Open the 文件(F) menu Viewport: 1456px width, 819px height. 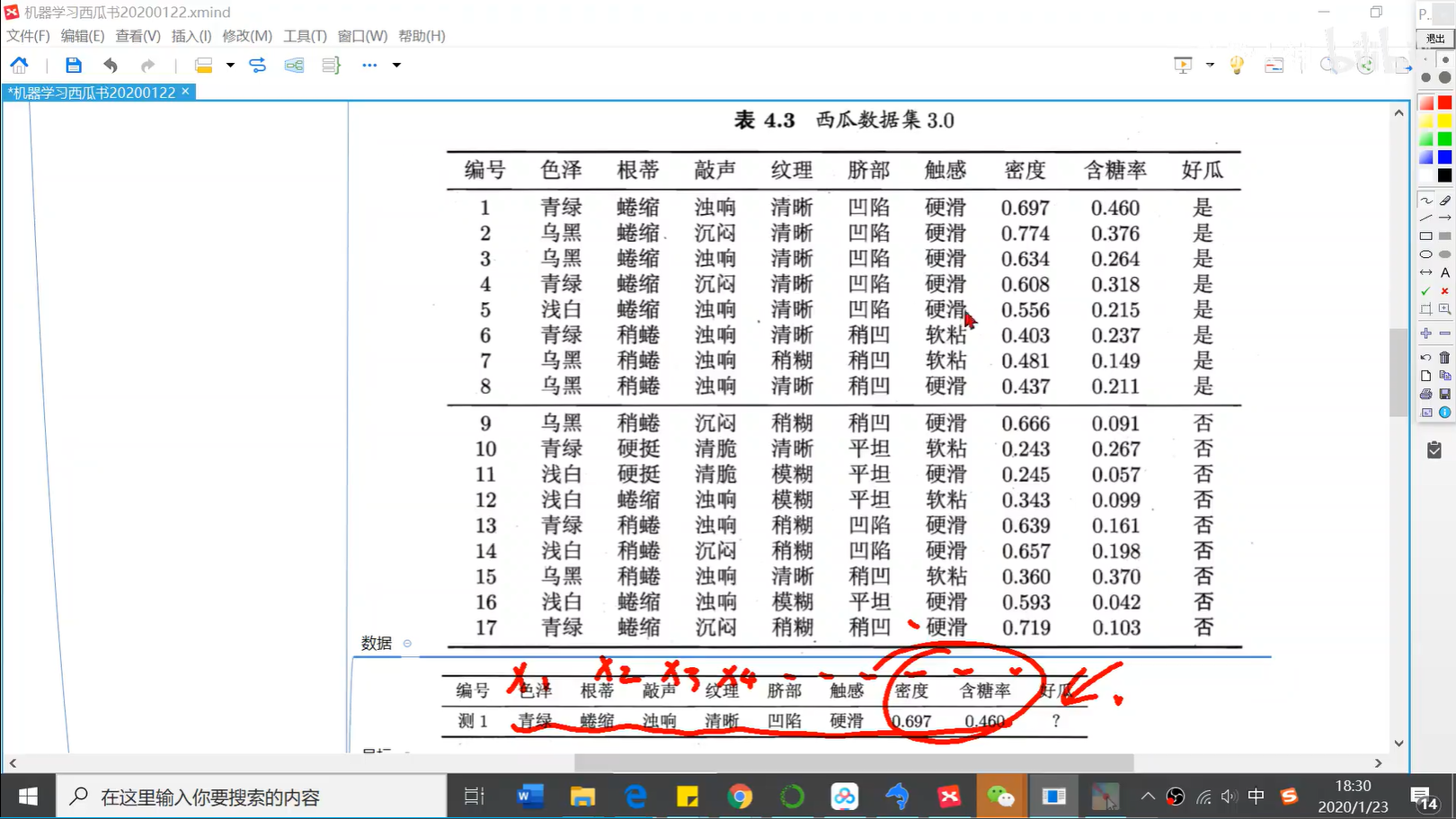pos(28,36)
